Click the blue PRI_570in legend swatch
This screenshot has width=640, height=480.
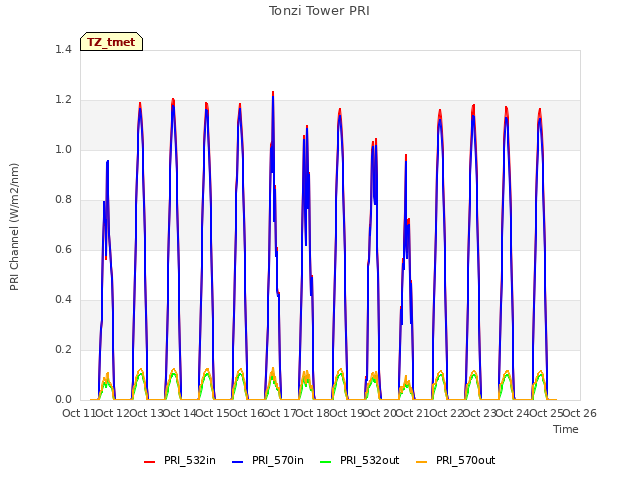tap(238, 462)
